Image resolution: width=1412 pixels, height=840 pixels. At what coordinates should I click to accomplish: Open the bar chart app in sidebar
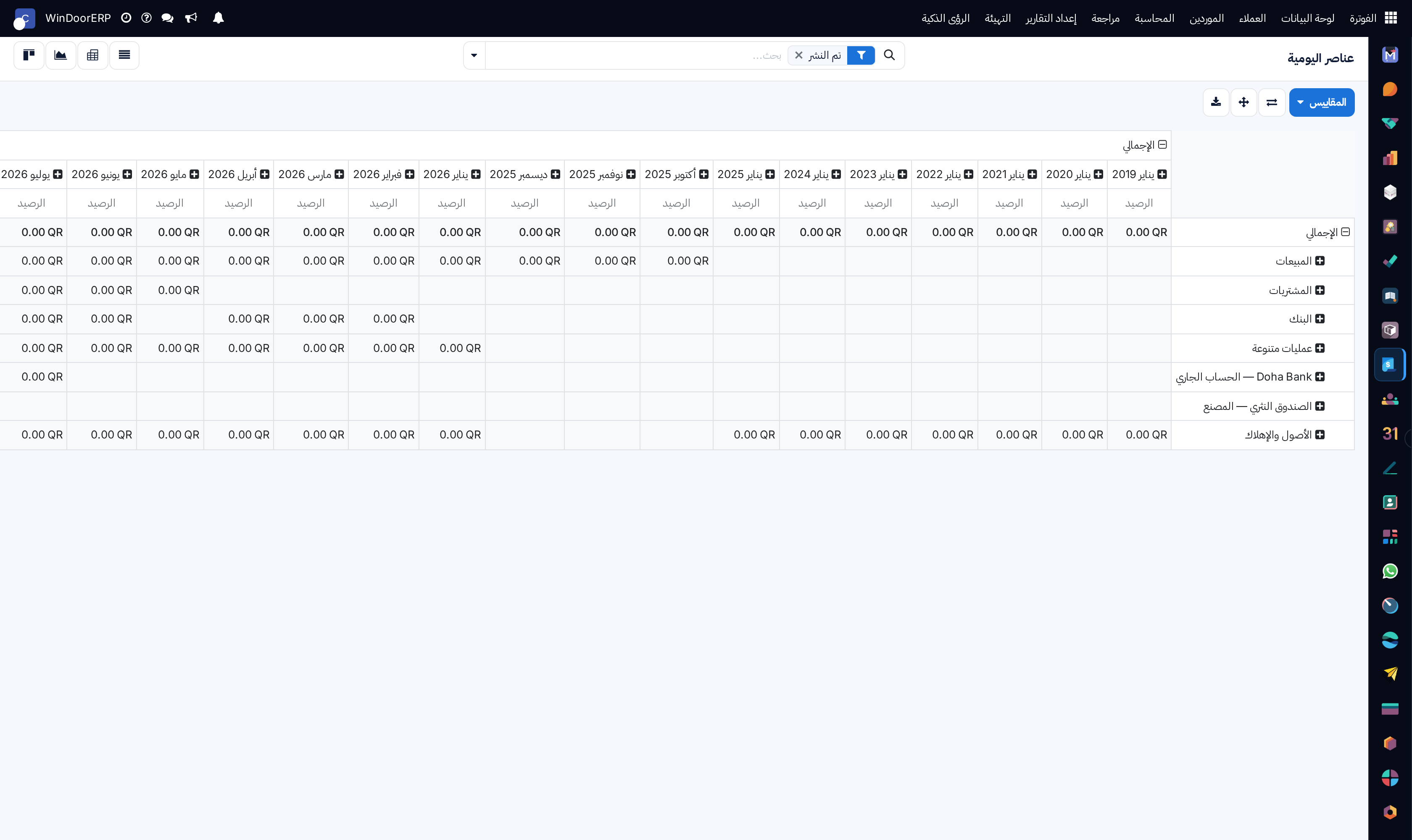tap(1390, 158)
